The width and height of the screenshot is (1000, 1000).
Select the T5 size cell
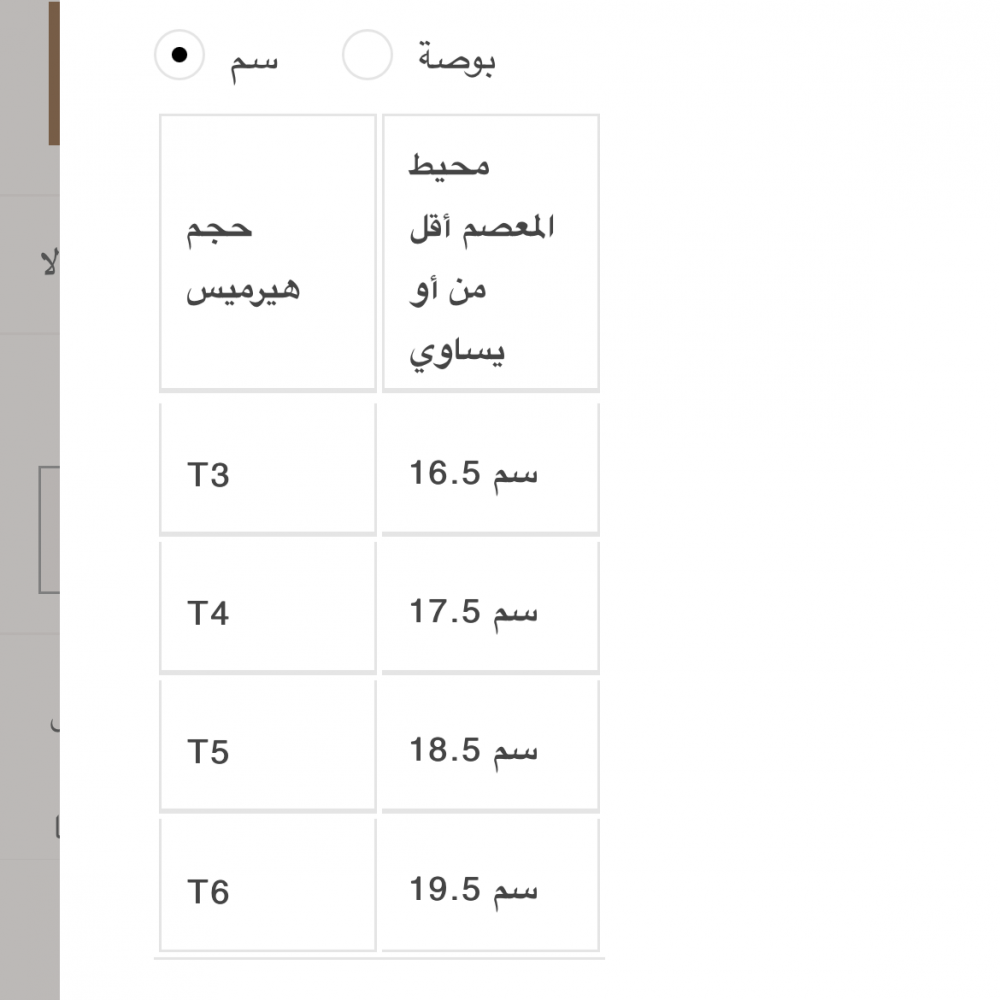pos(267,746)
